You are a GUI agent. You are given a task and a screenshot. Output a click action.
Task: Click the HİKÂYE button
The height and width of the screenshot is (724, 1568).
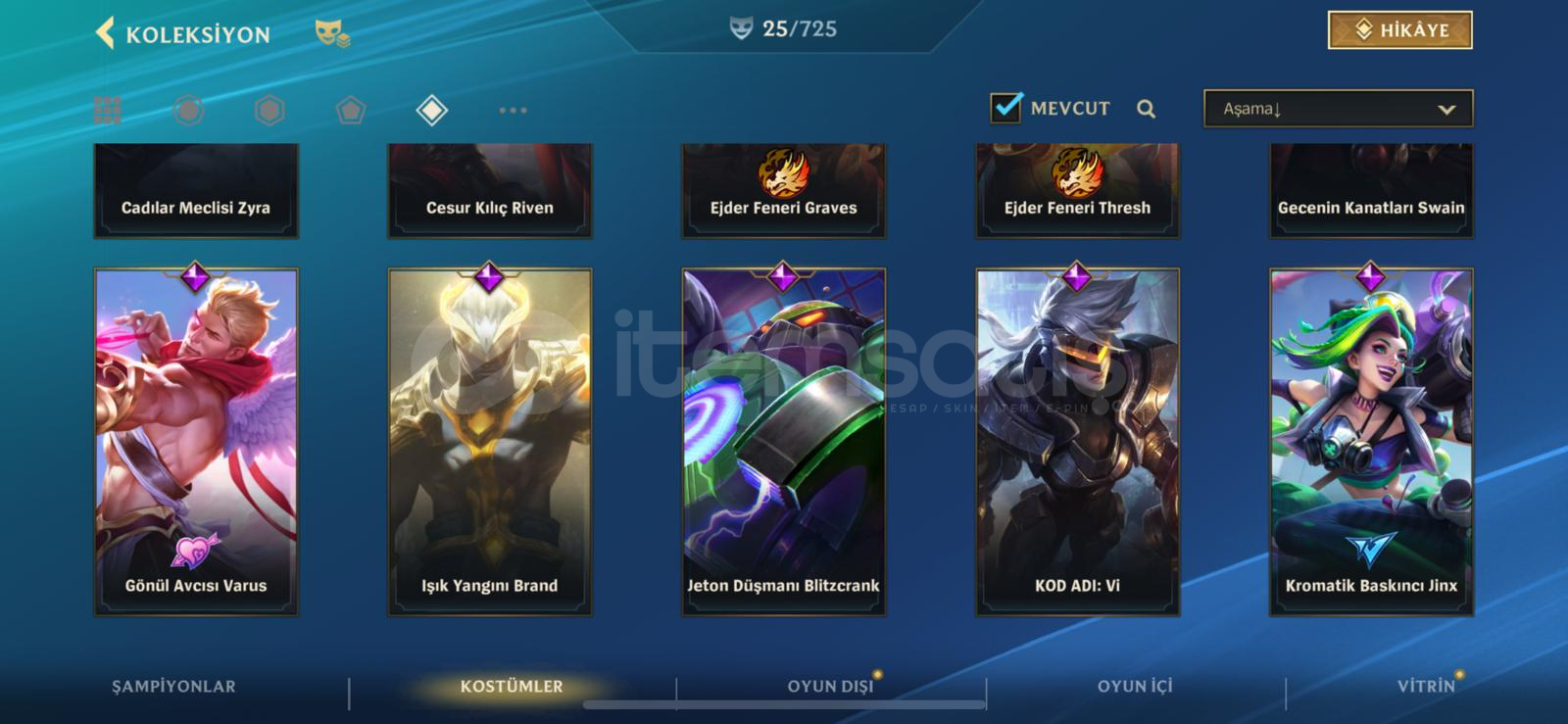[1400, 30]
